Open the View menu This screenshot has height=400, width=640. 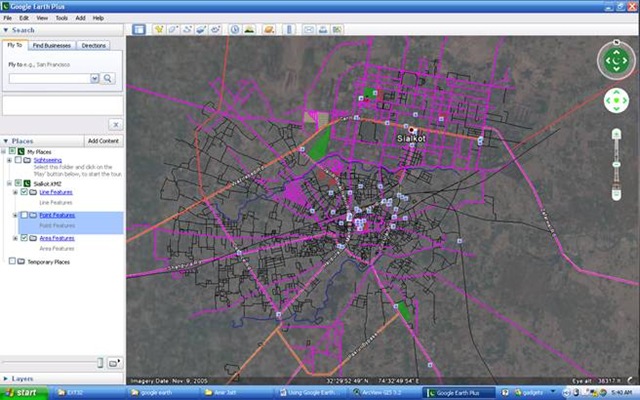click(x=42, y=18)
